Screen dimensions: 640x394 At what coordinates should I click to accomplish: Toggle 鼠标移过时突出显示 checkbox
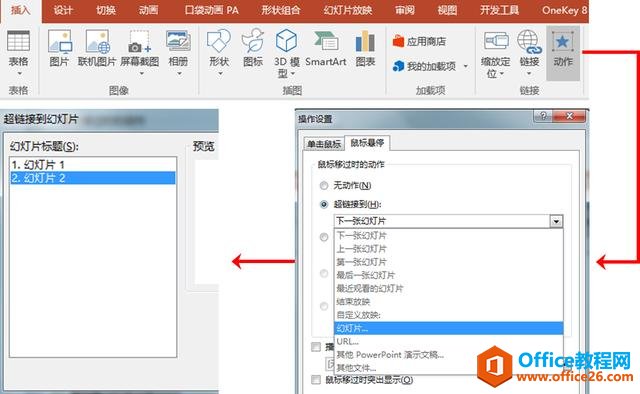(x=316, y=380)
